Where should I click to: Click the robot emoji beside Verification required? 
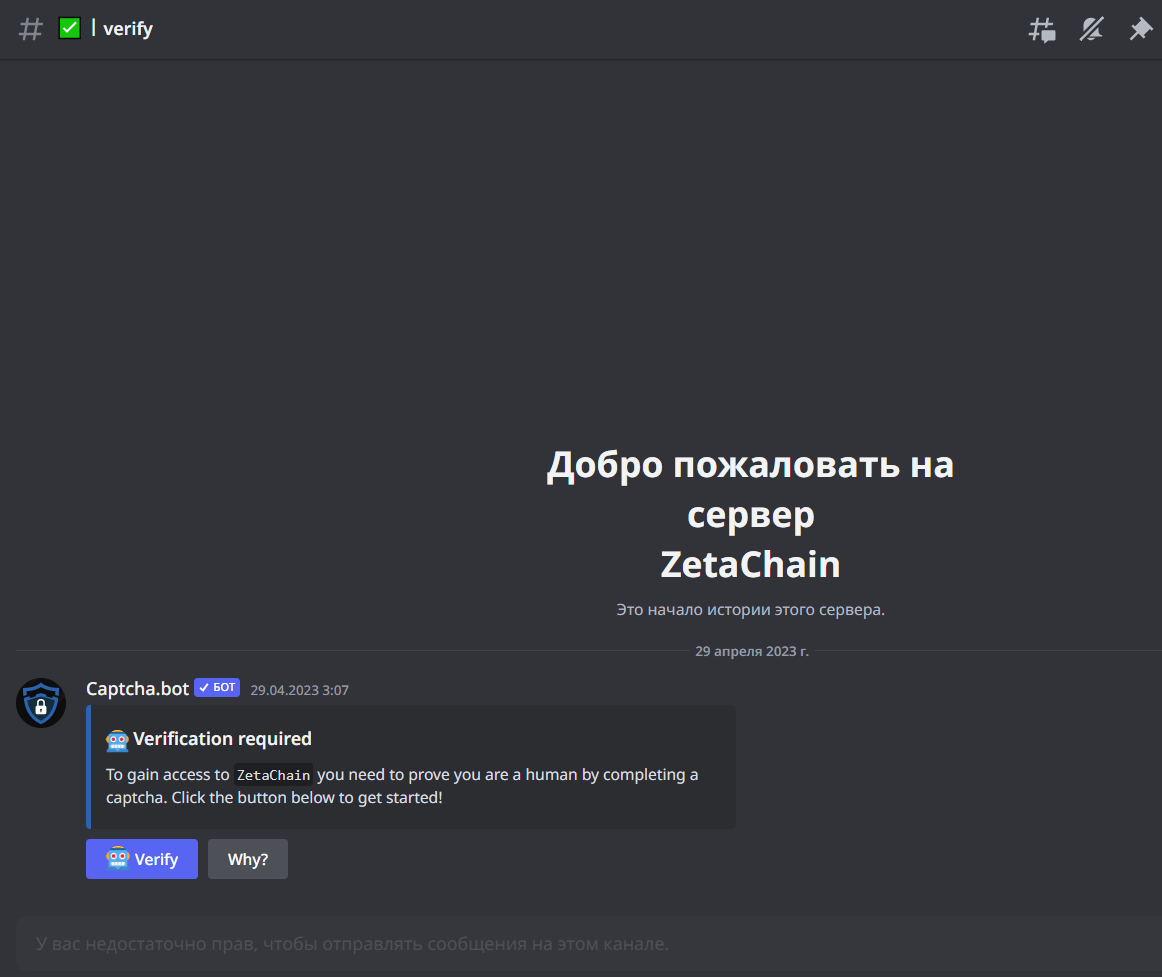pyautogui.click(x=117, y=740)
